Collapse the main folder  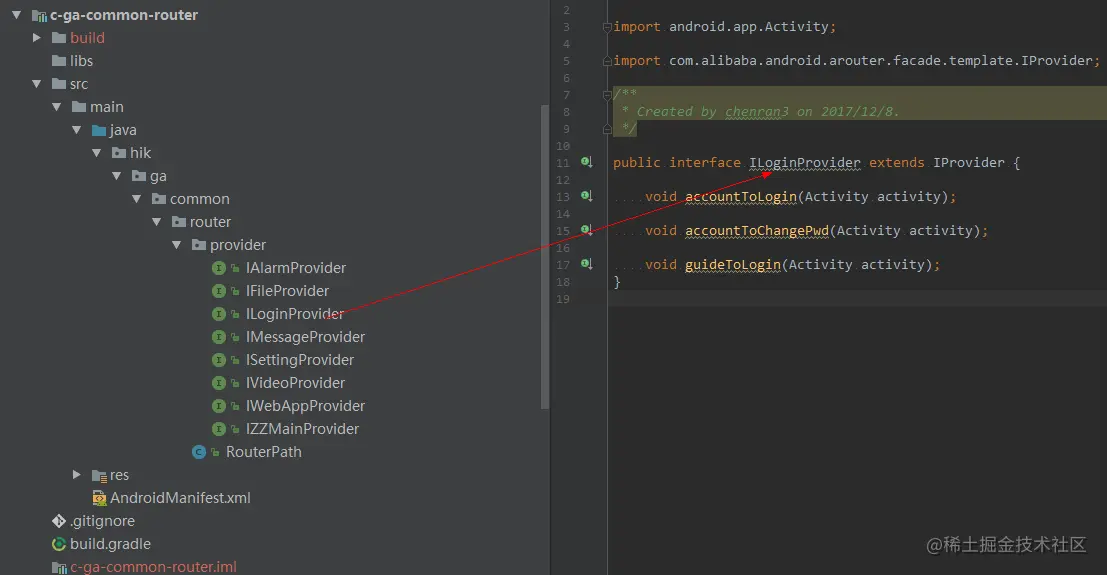(x=56, y=107)
